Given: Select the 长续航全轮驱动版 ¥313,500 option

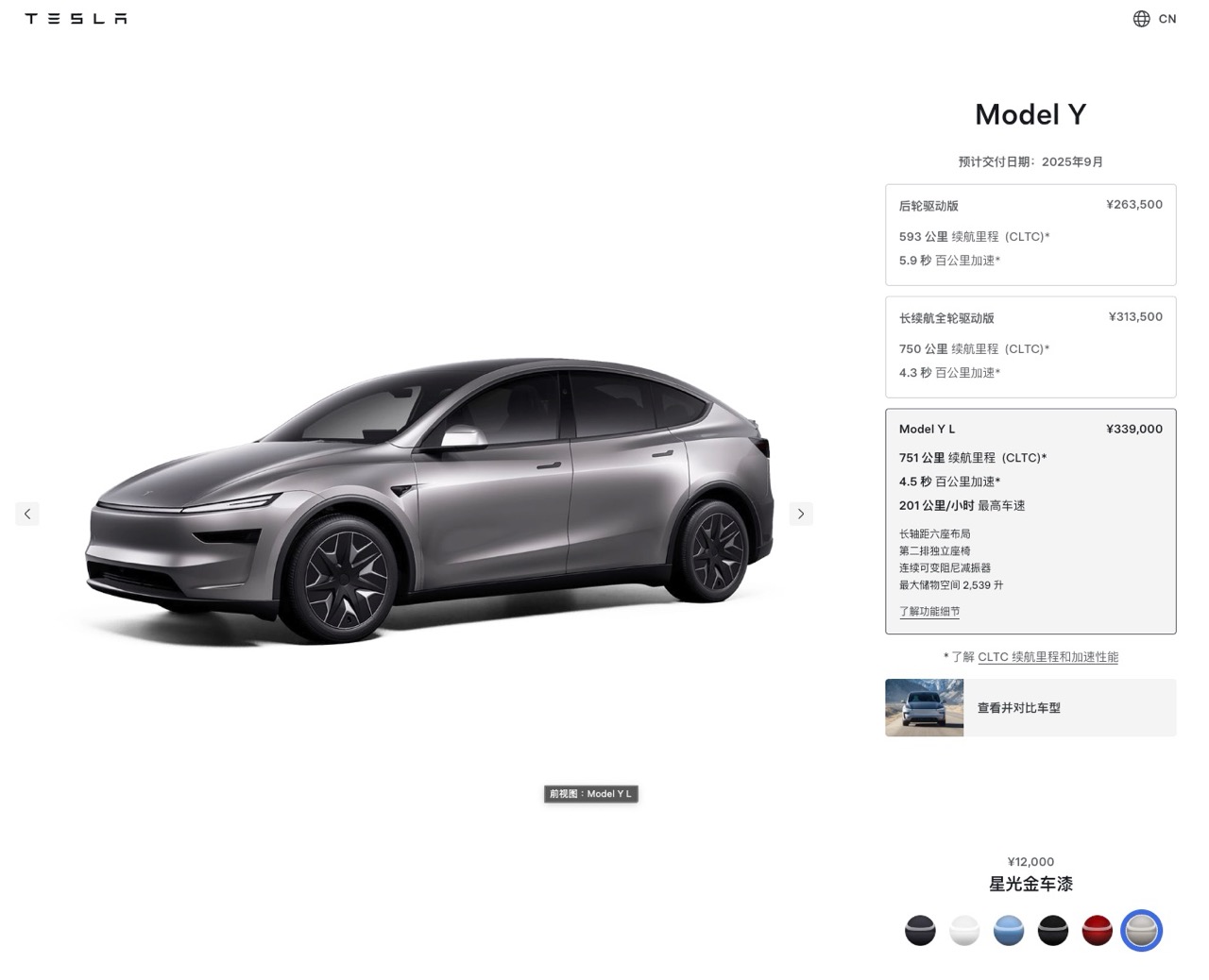Looking at the screenshot, I should tap(1030, 346).
